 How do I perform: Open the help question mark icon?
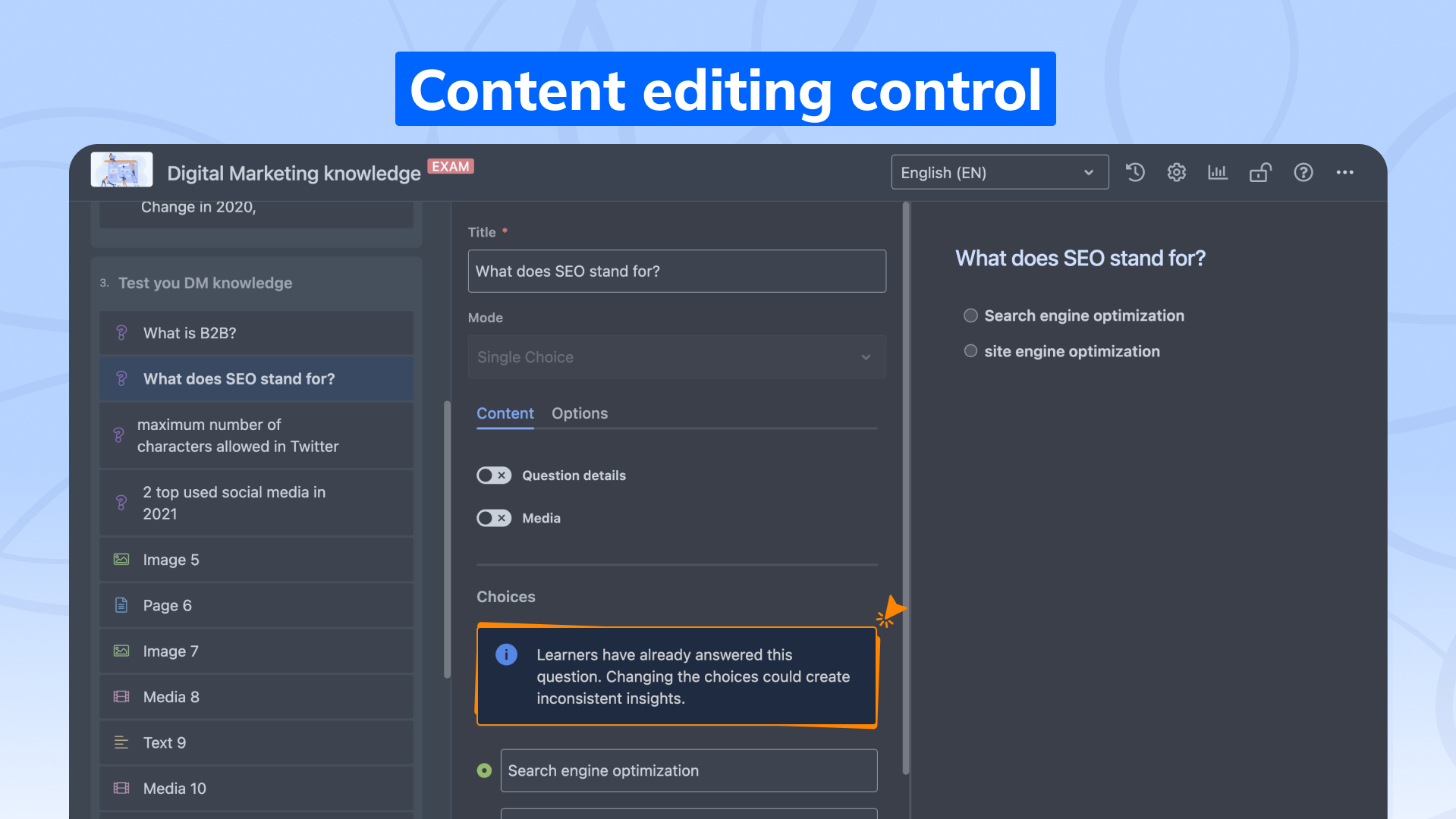tap(1303, 173)
